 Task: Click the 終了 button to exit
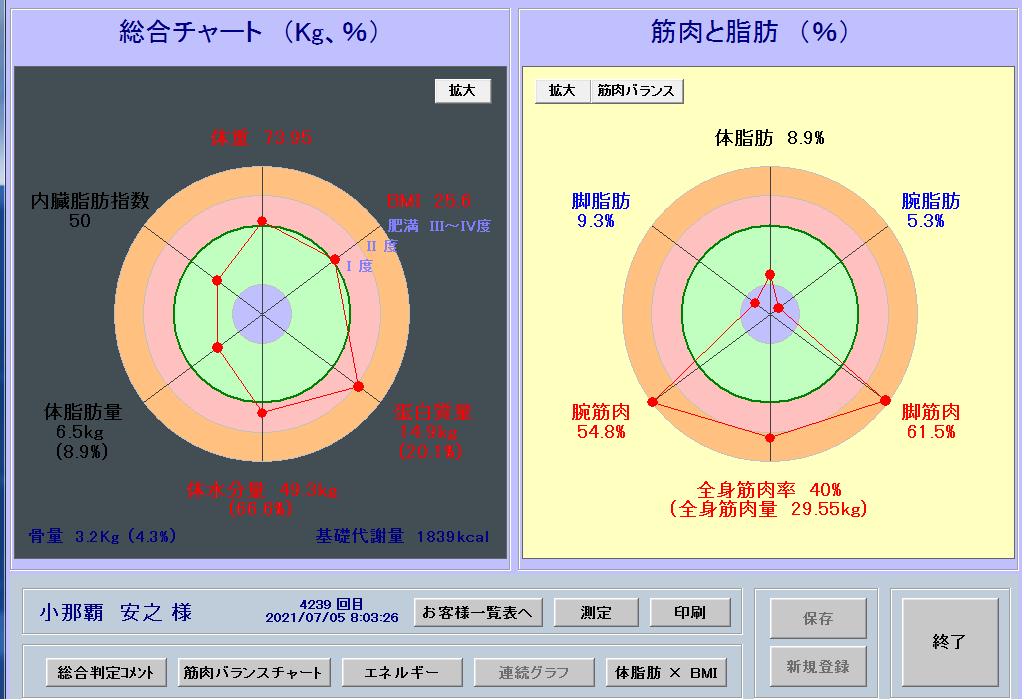tap(949, 641)
